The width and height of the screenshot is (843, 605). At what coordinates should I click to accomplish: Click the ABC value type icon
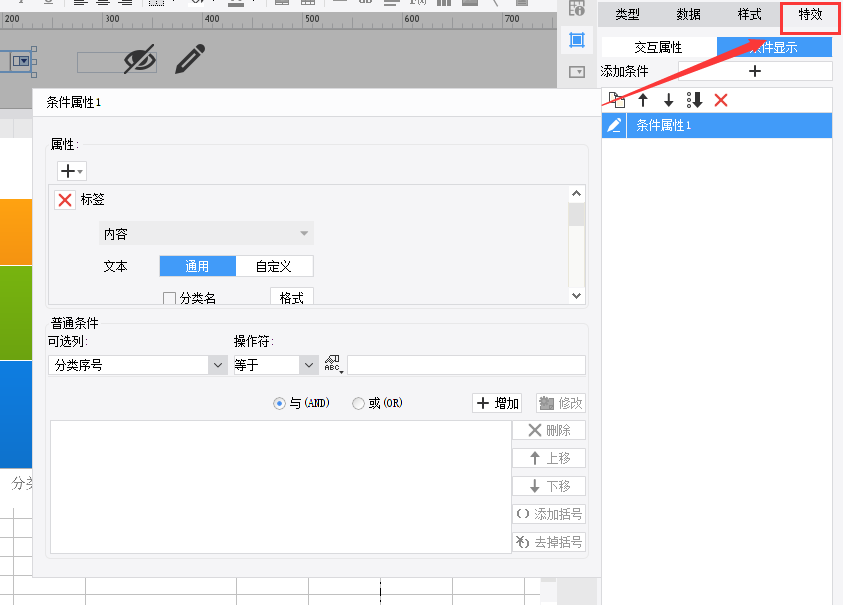pyautogui.click(x=333, y=365)
